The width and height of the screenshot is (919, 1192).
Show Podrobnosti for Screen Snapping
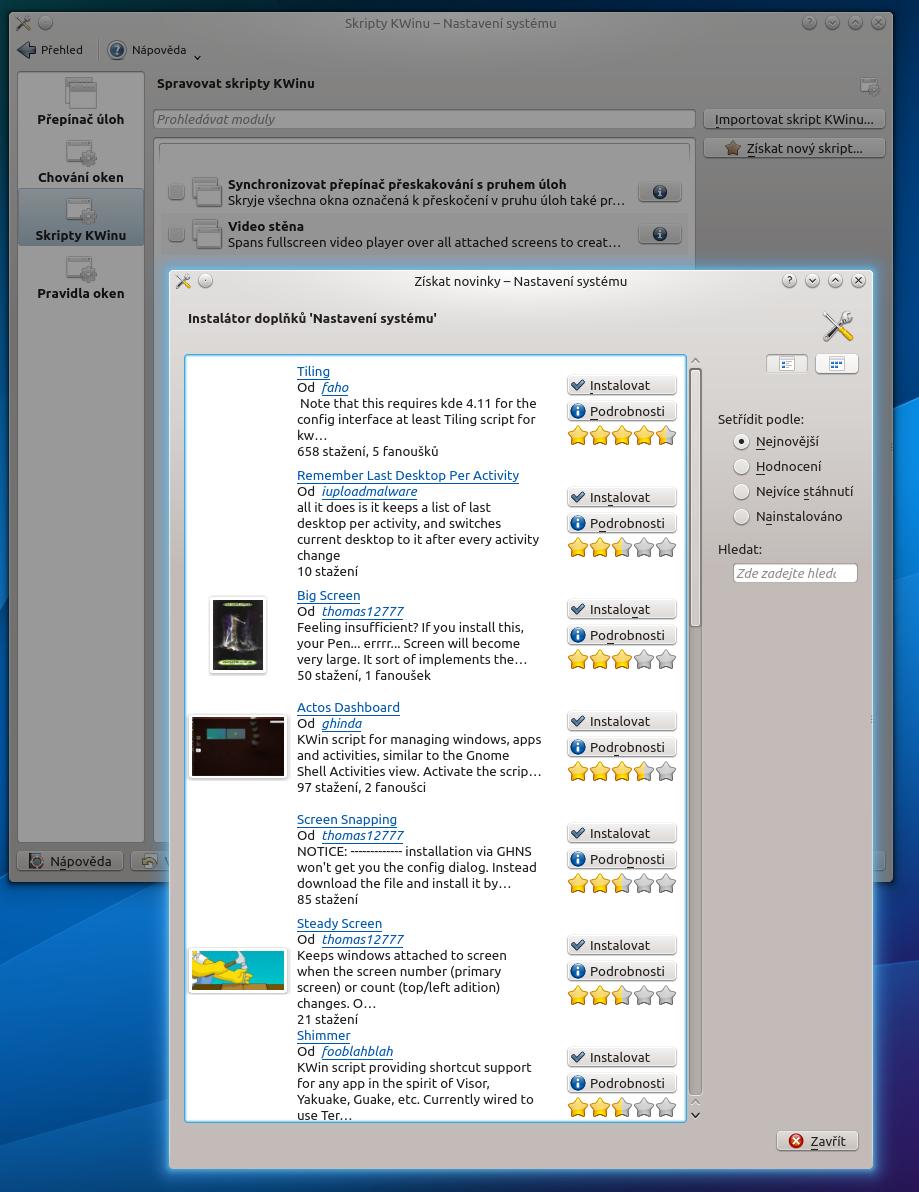coord(622,859)
